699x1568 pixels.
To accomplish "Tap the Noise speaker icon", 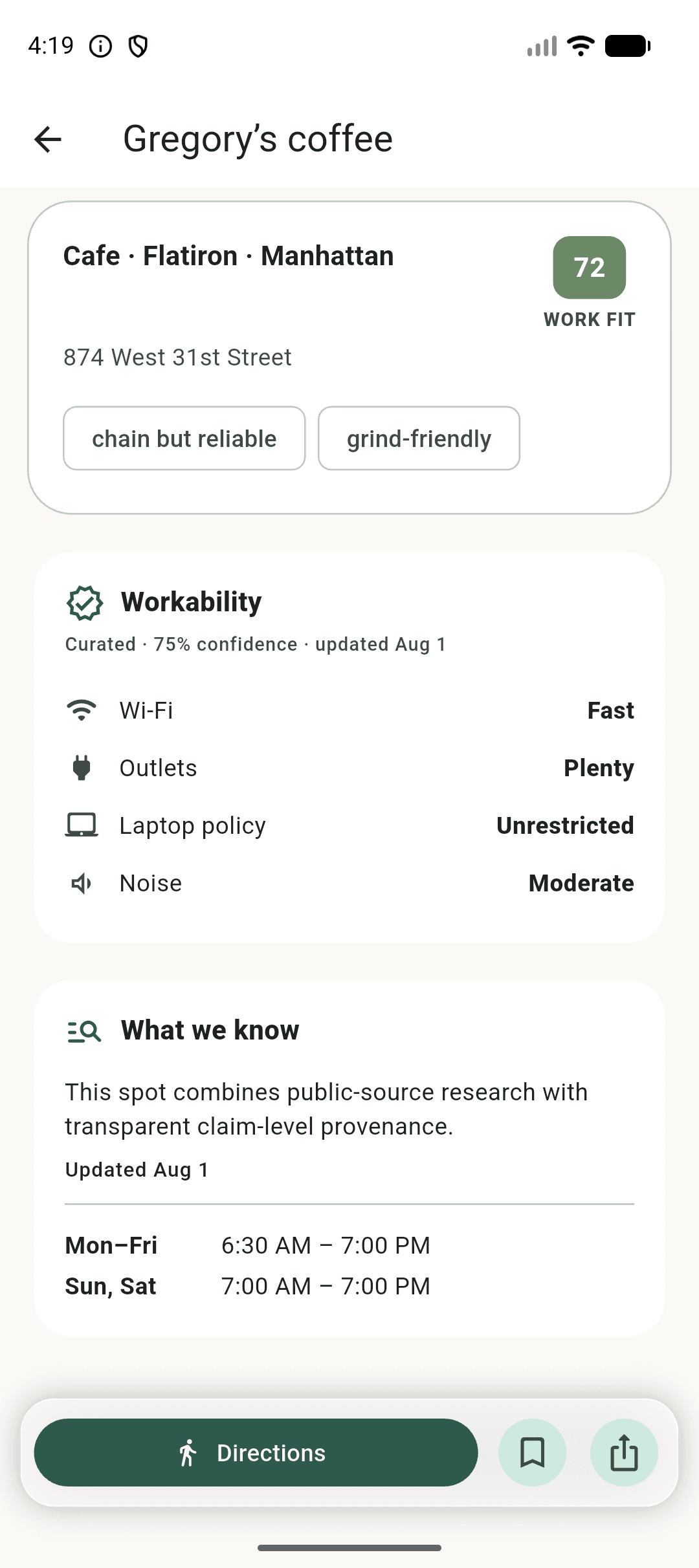I will click(82, 883).
